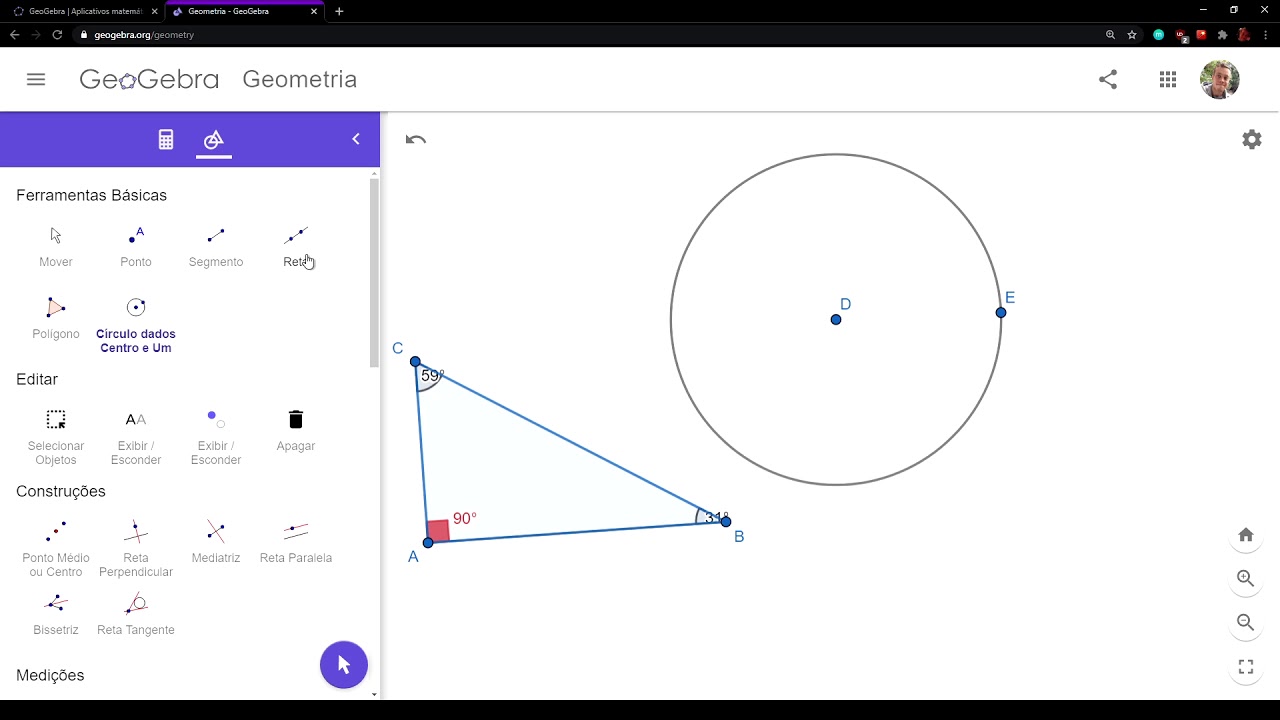Select the Mediatriz tool
Viewport: 1280px width, 720px height.
point(216,542)
